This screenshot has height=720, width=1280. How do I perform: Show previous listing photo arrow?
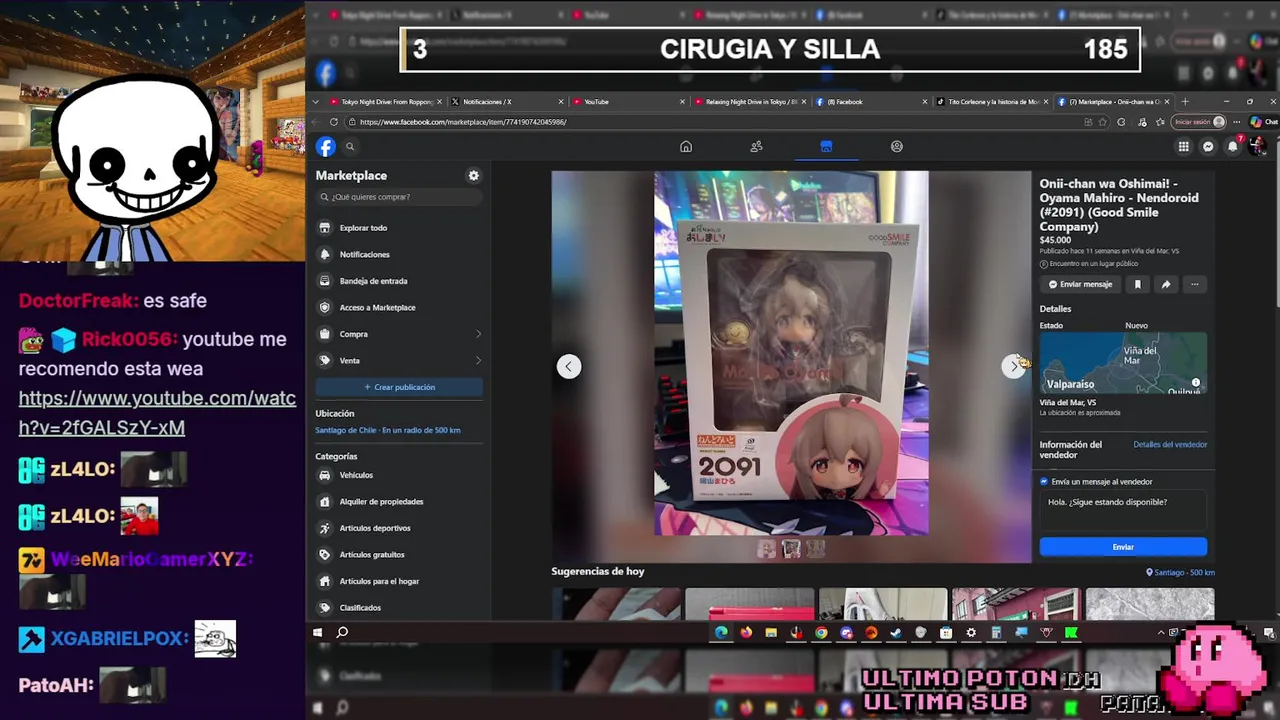[x=568, y=366]
